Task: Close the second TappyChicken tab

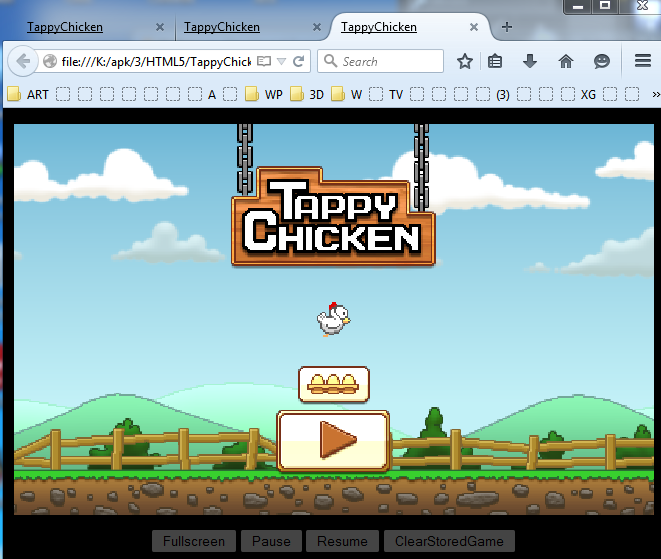Action: point(317,27)
